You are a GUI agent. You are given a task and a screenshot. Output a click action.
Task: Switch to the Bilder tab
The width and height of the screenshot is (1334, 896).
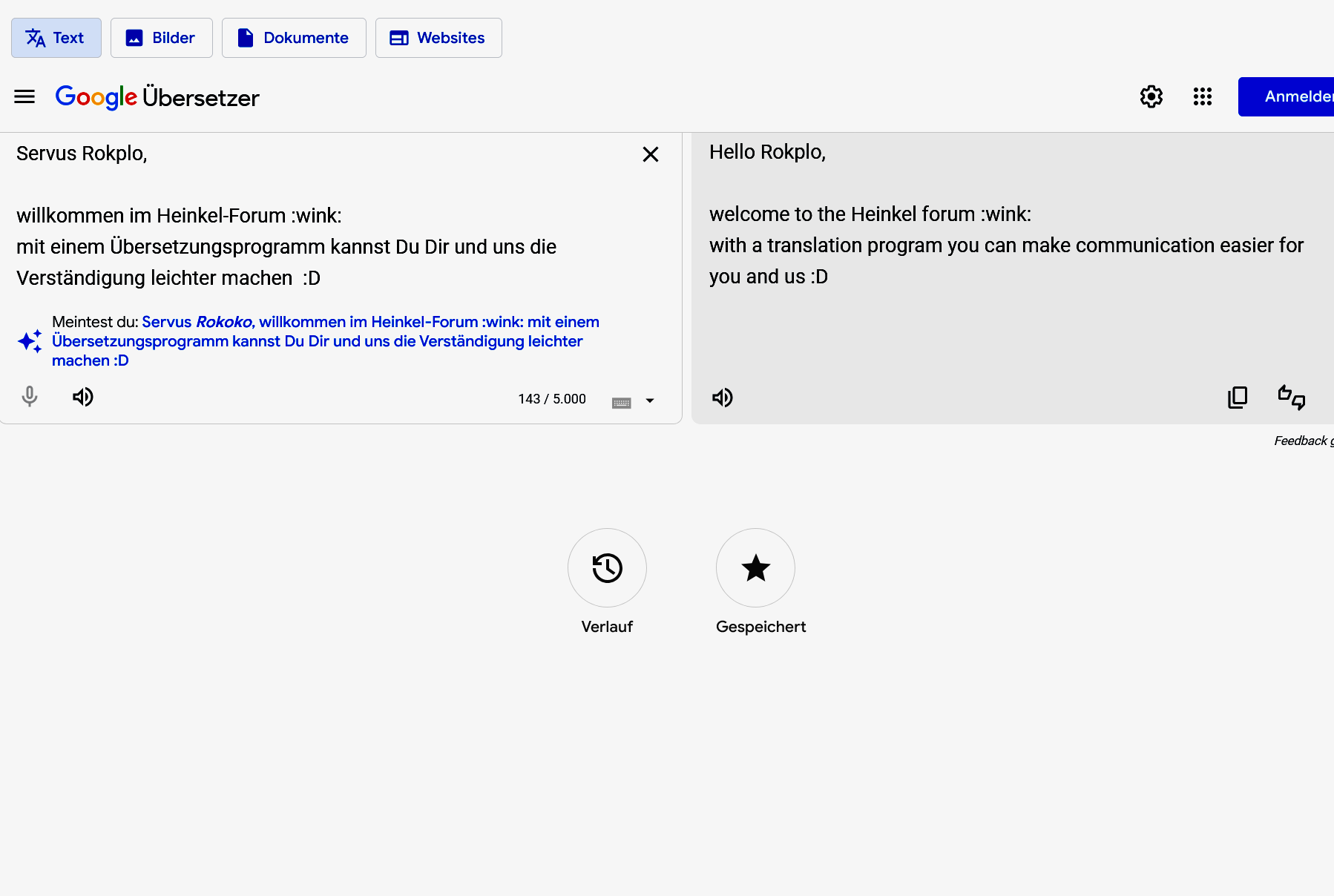click(x=162, y=38)
